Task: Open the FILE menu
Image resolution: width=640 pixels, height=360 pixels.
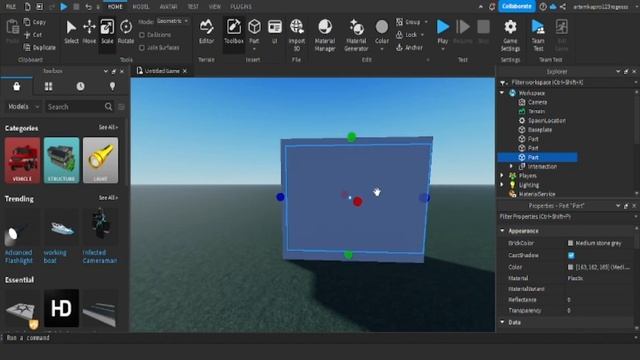Action: [x=11, y=7]
